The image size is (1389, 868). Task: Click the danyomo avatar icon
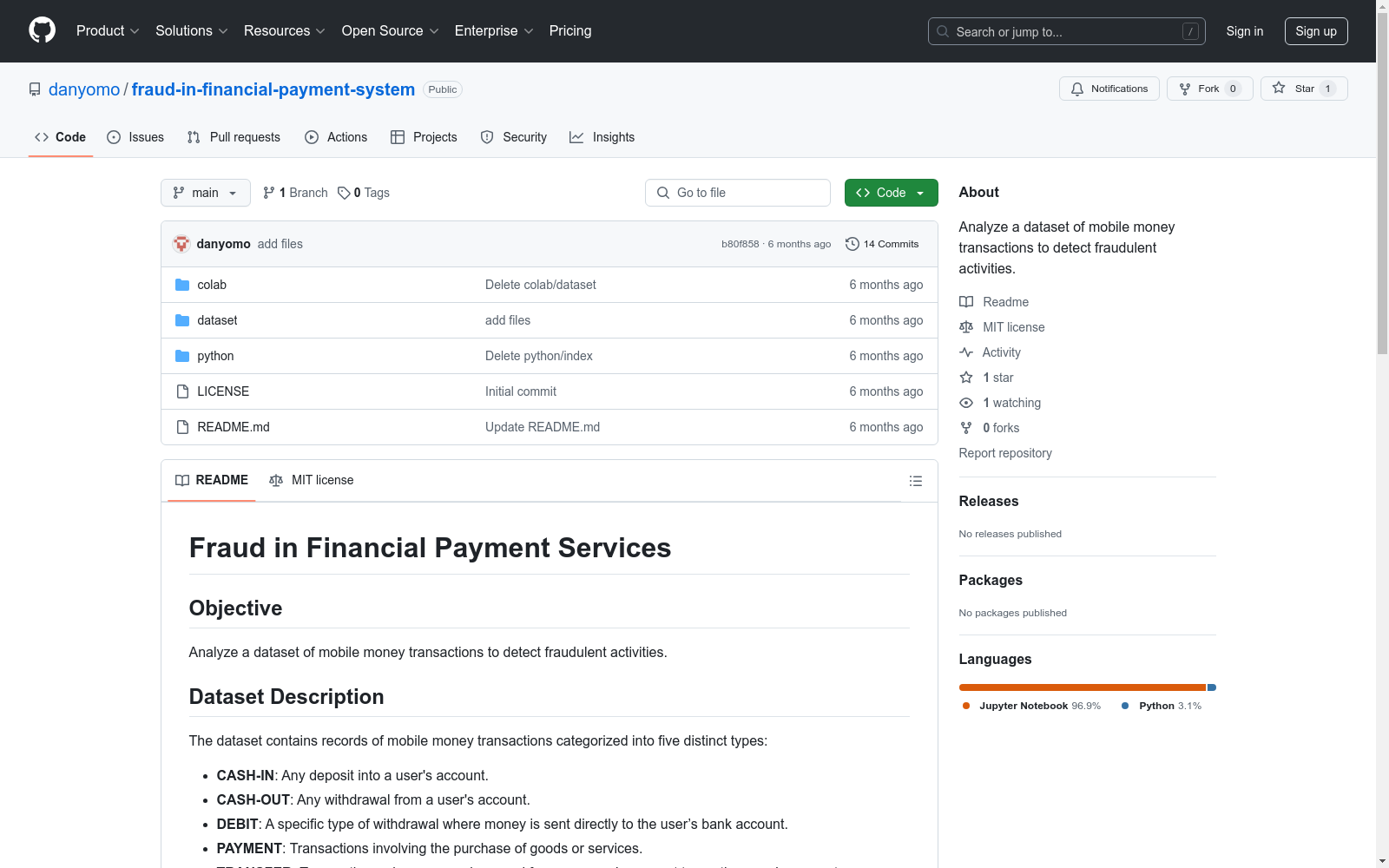181,244
